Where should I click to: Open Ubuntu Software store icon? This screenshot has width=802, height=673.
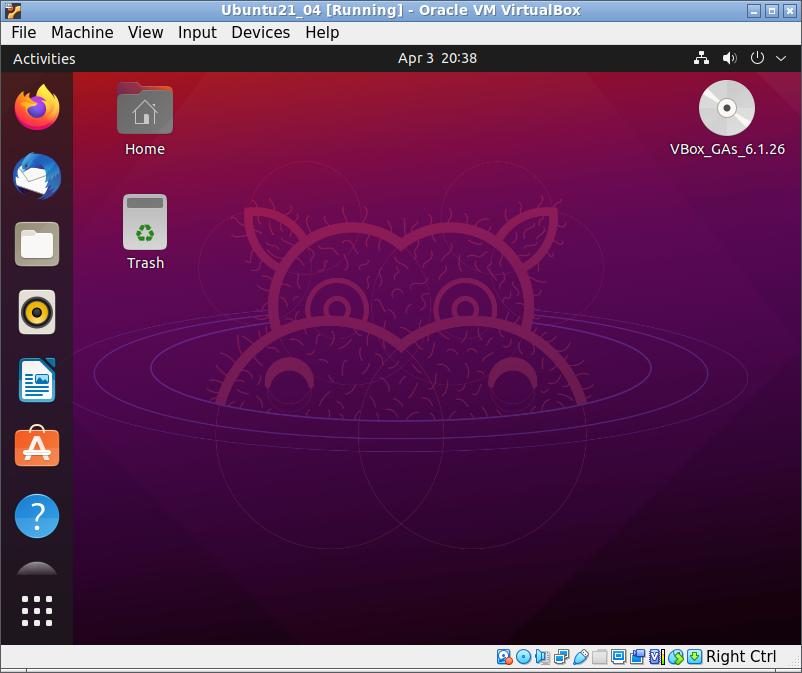[x=37, y=449]
